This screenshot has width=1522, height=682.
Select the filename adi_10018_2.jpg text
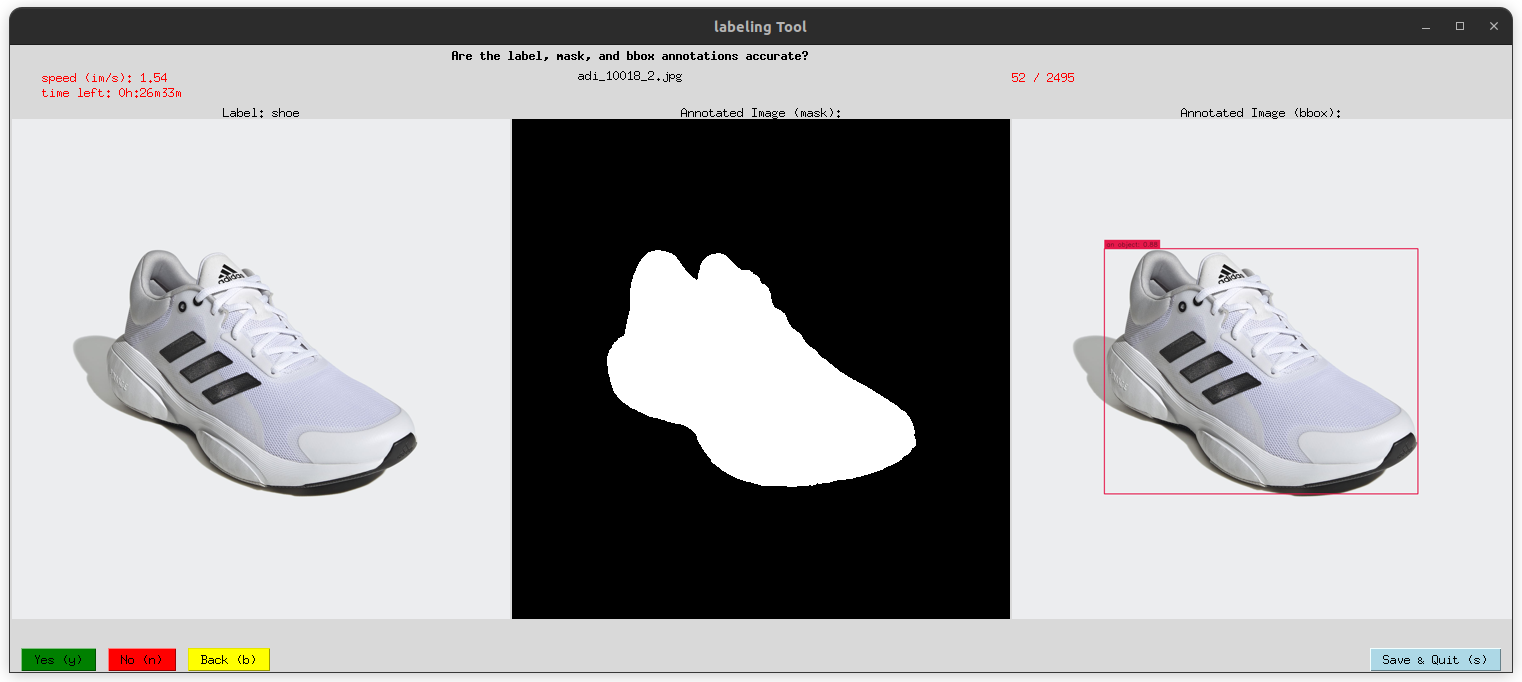click(629, 76)
